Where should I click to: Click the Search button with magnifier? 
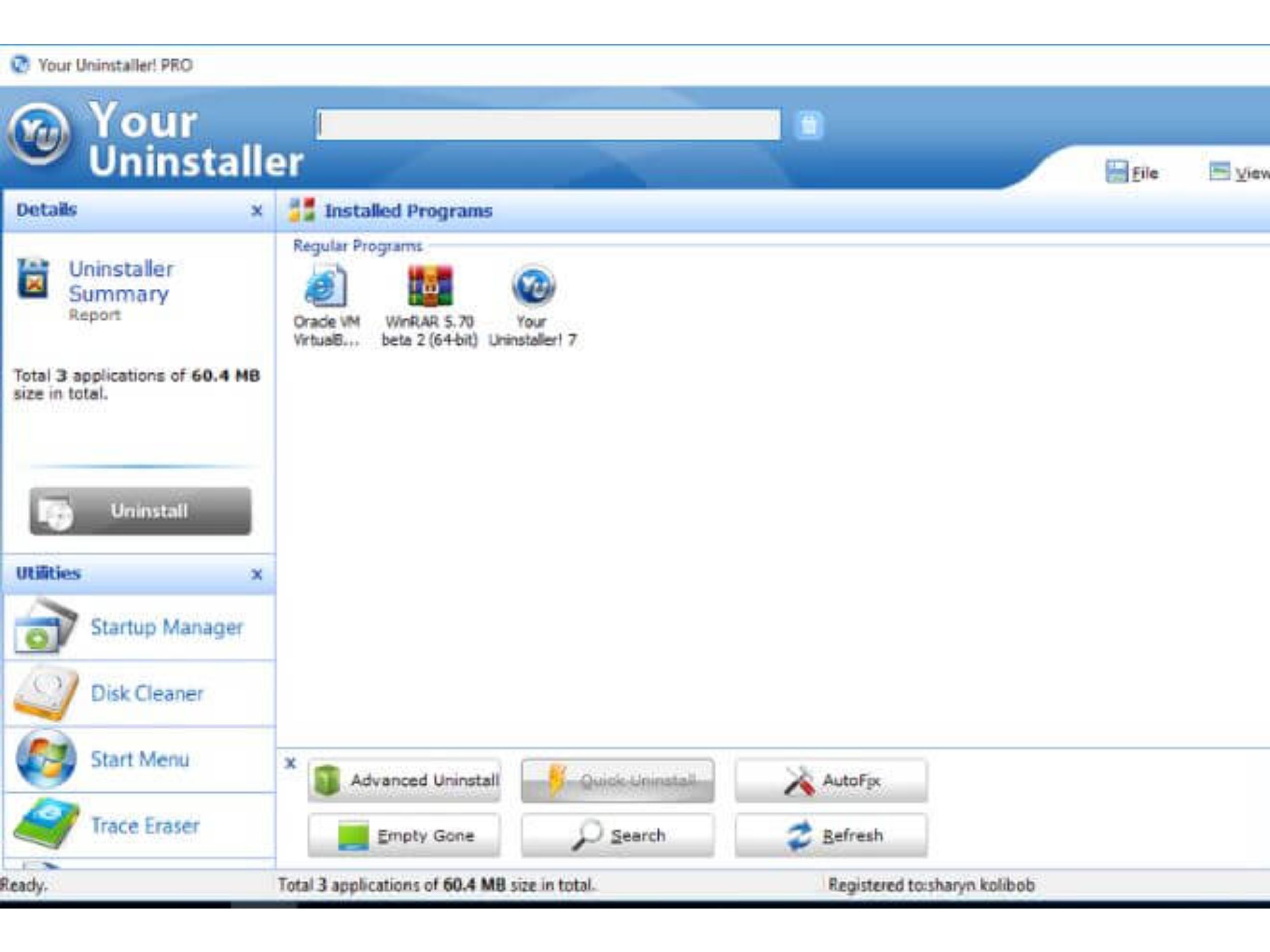pyautogui.click(x=618, y=836)
